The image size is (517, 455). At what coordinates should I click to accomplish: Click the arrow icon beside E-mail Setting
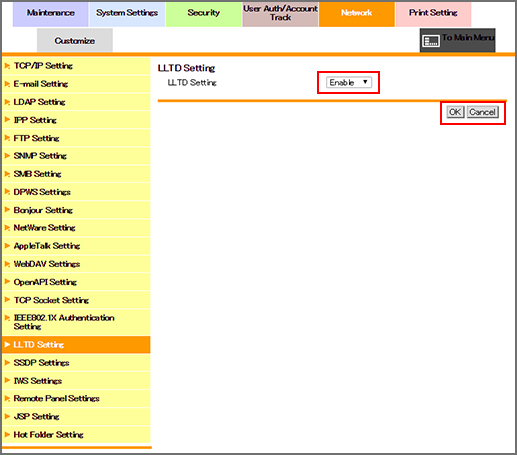[x=7, y=84]
